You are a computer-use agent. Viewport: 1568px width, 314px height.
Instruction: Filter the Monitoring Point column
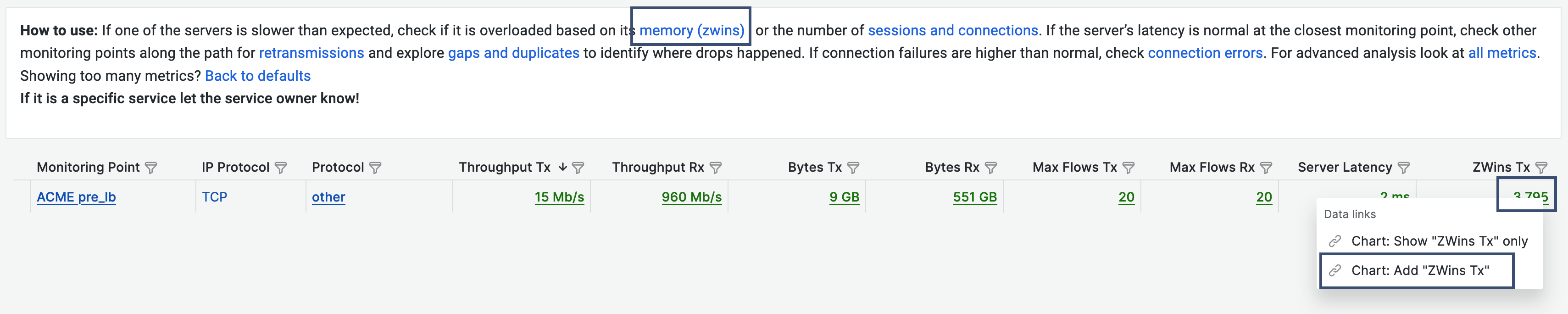[151, 168]
